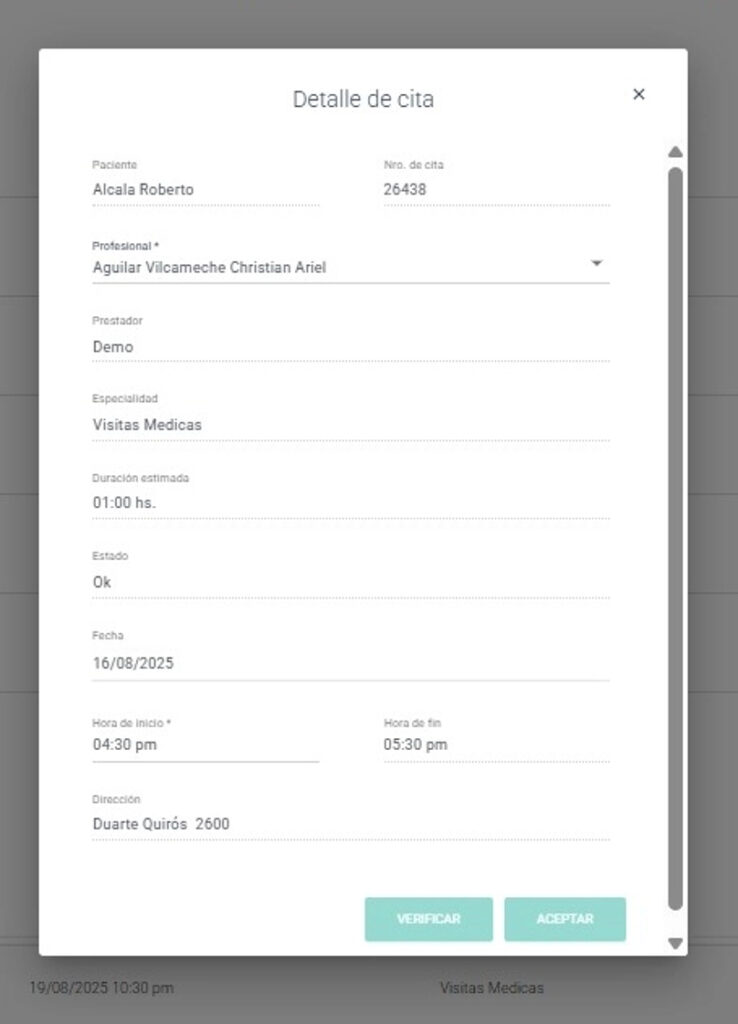Screen dimensions: 738x1024
Task: Select the Dirección field Duarte Quirós 2600
Action: tap(350, 825)
